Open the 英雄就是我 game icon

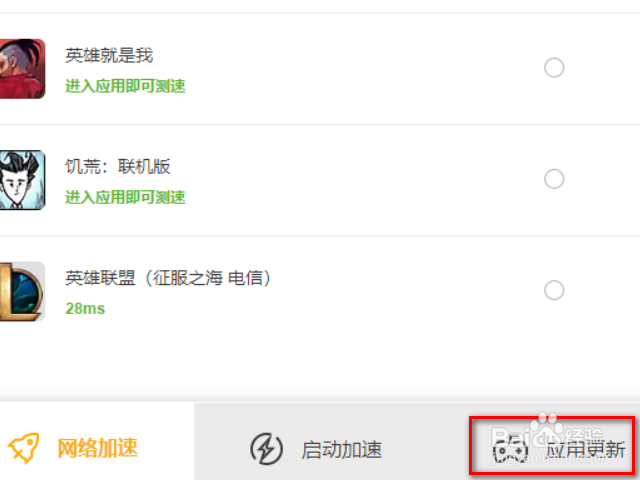pyautogui.click(x=22, y=69)
